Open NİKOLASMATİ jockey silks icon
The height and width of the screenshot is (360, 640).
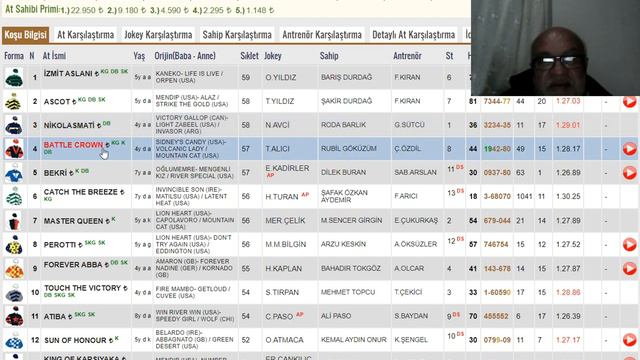click(14, 125)
